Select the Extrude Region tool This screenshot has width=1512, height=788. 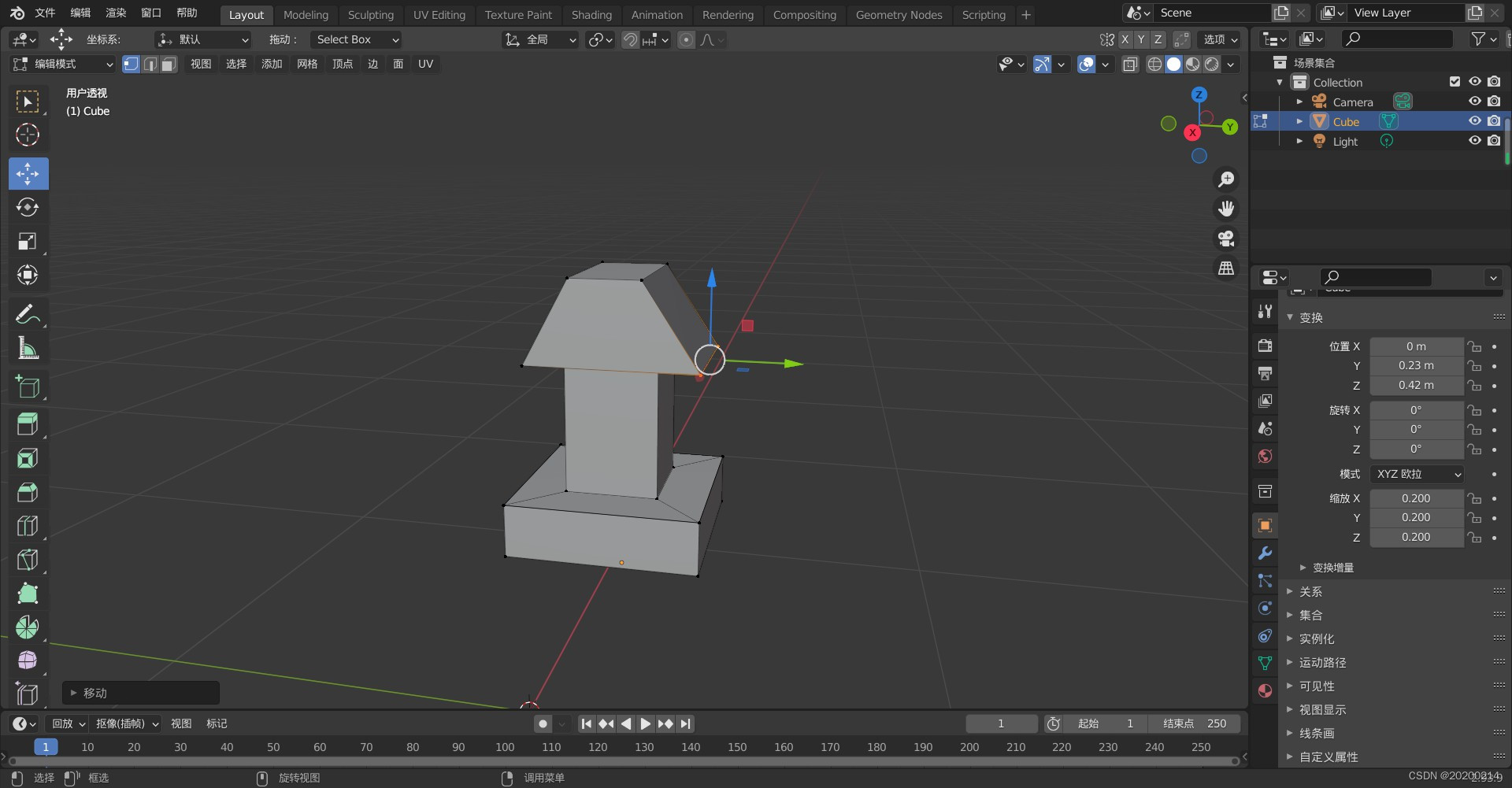pos(28,424)
